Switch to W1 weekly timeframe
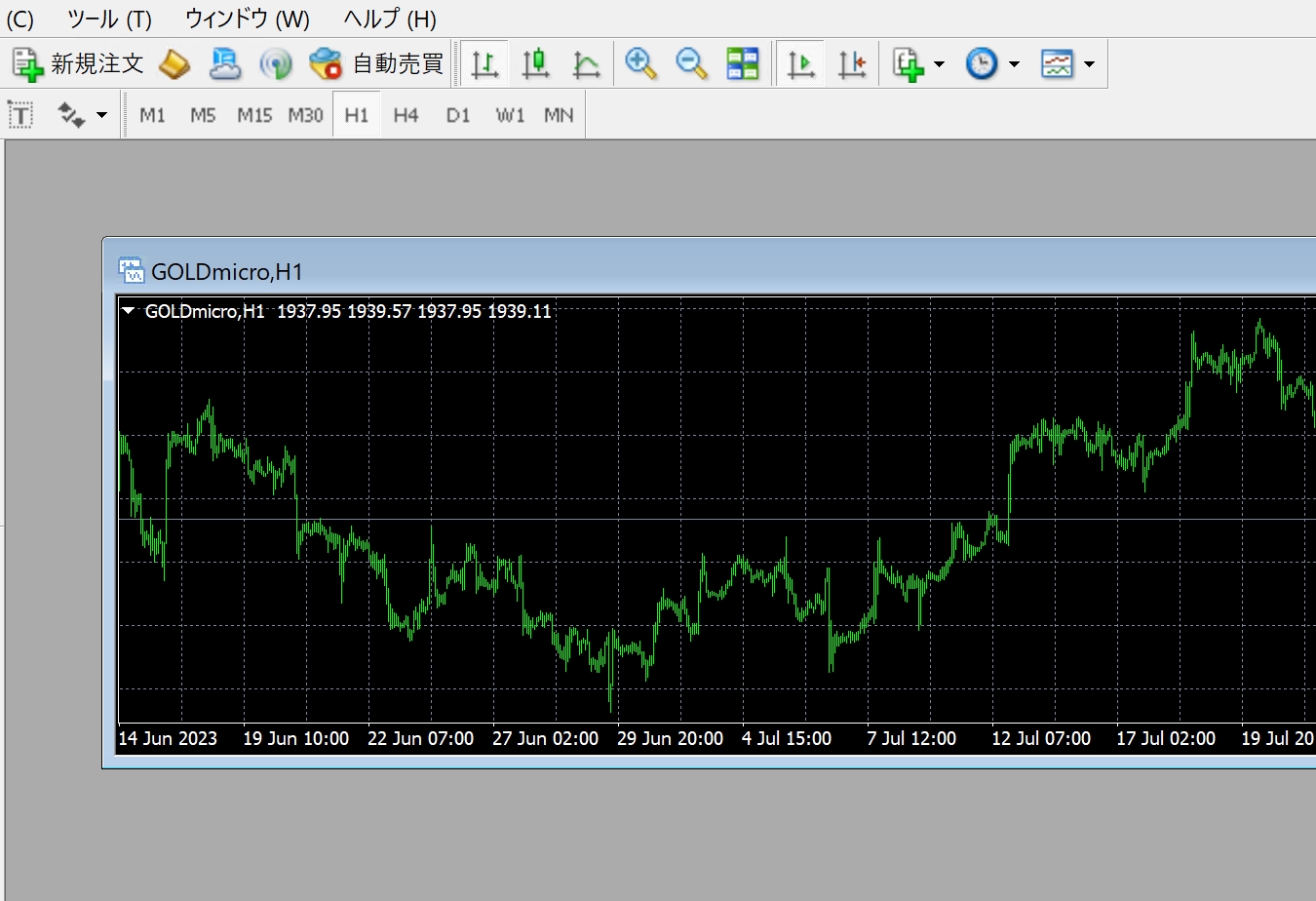This screenshot has height=901, width=1316. click(510, 115)
